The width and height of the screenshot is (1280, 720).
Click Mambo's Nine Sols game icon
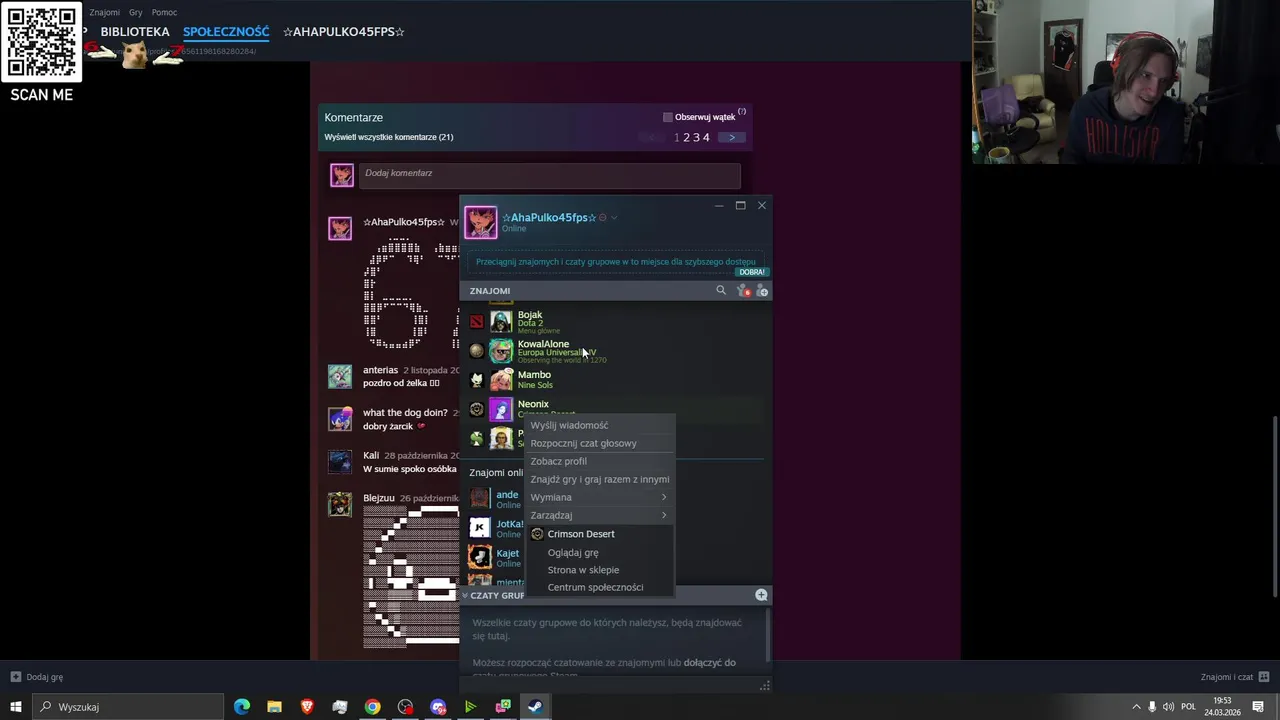(476, 380)
